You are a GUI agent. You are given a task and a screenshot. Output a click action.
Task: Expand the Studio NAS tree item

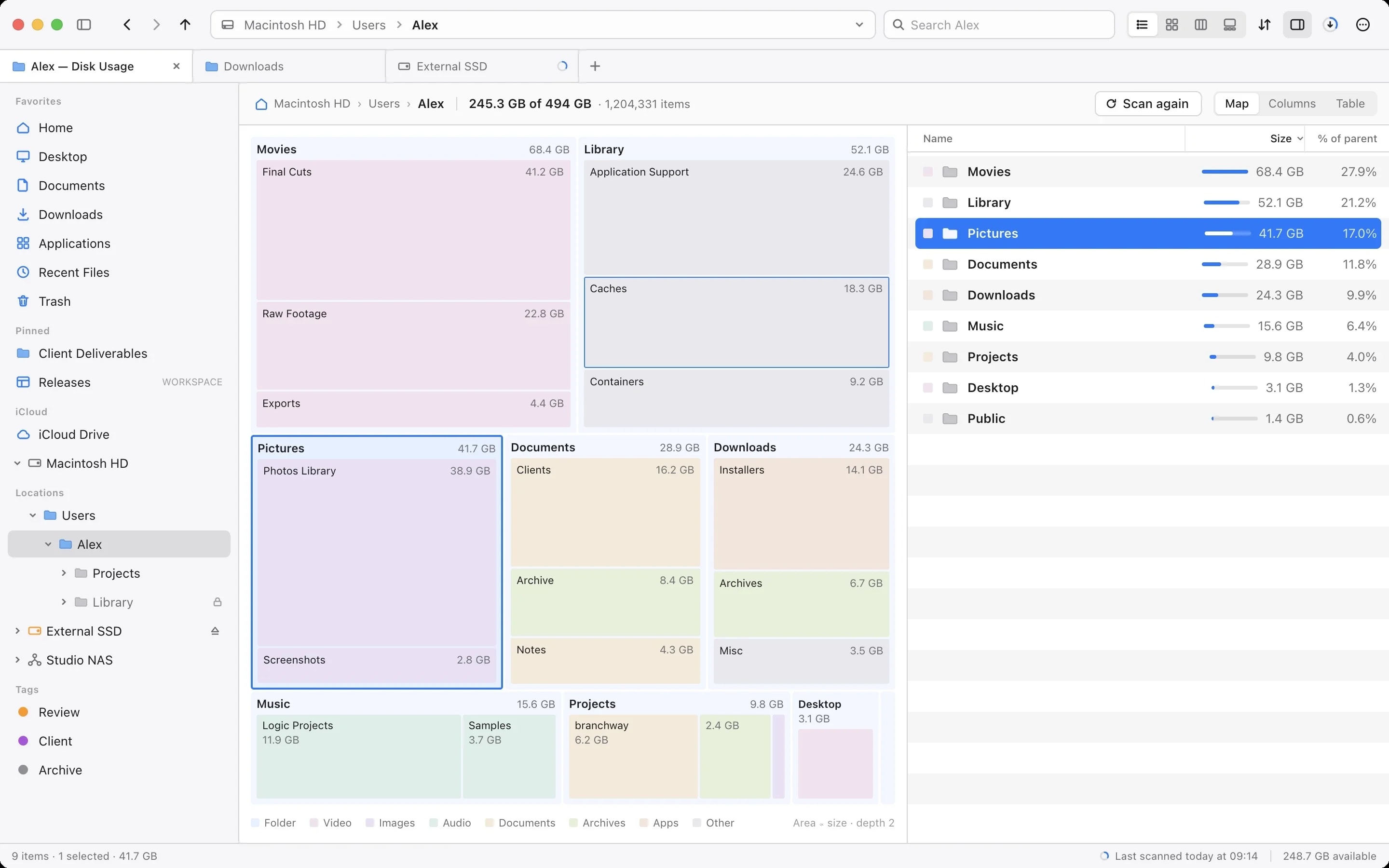point(17,660)
